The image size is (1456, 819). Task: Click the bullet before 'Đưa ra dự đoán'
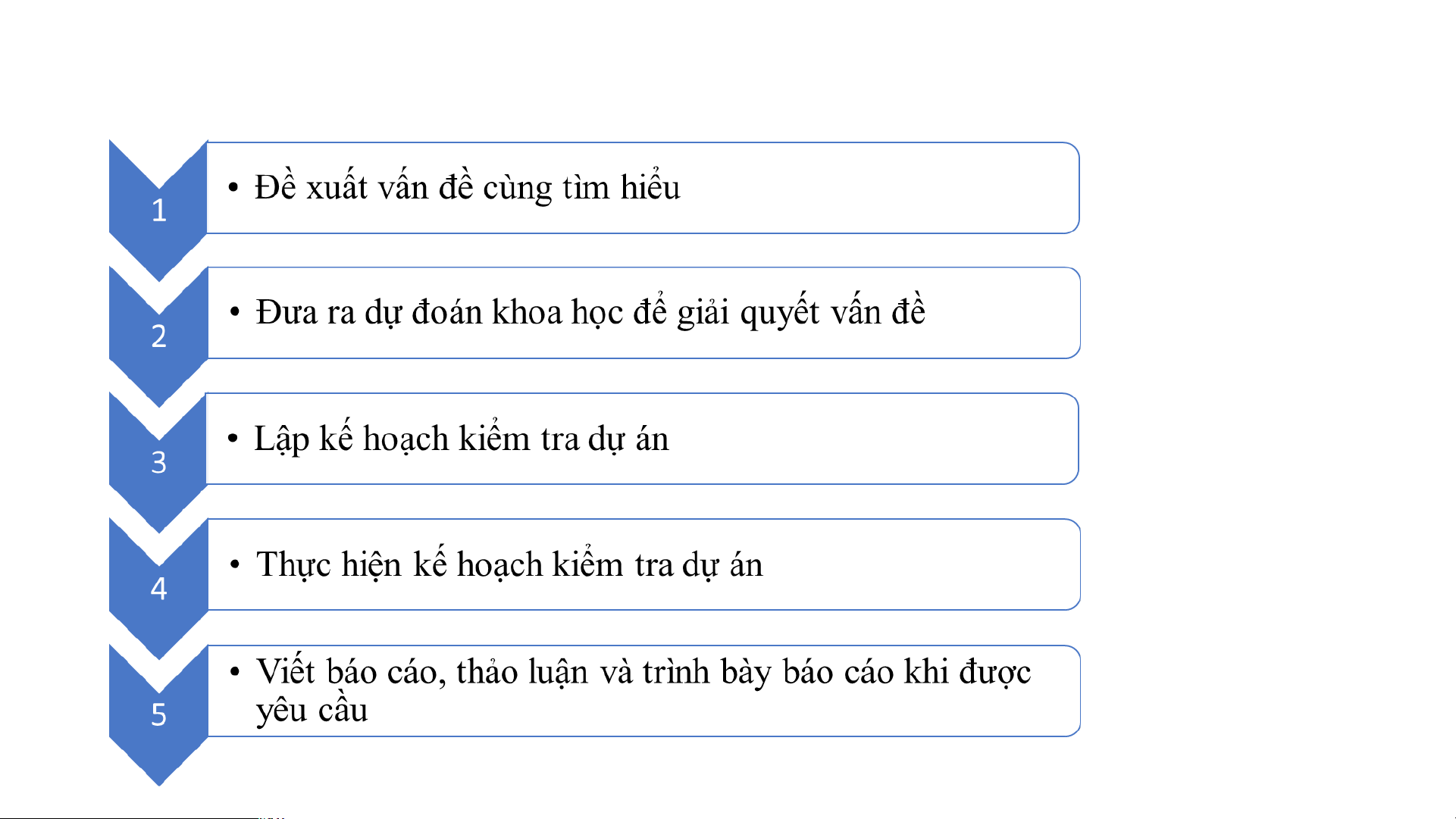(235, 311)
